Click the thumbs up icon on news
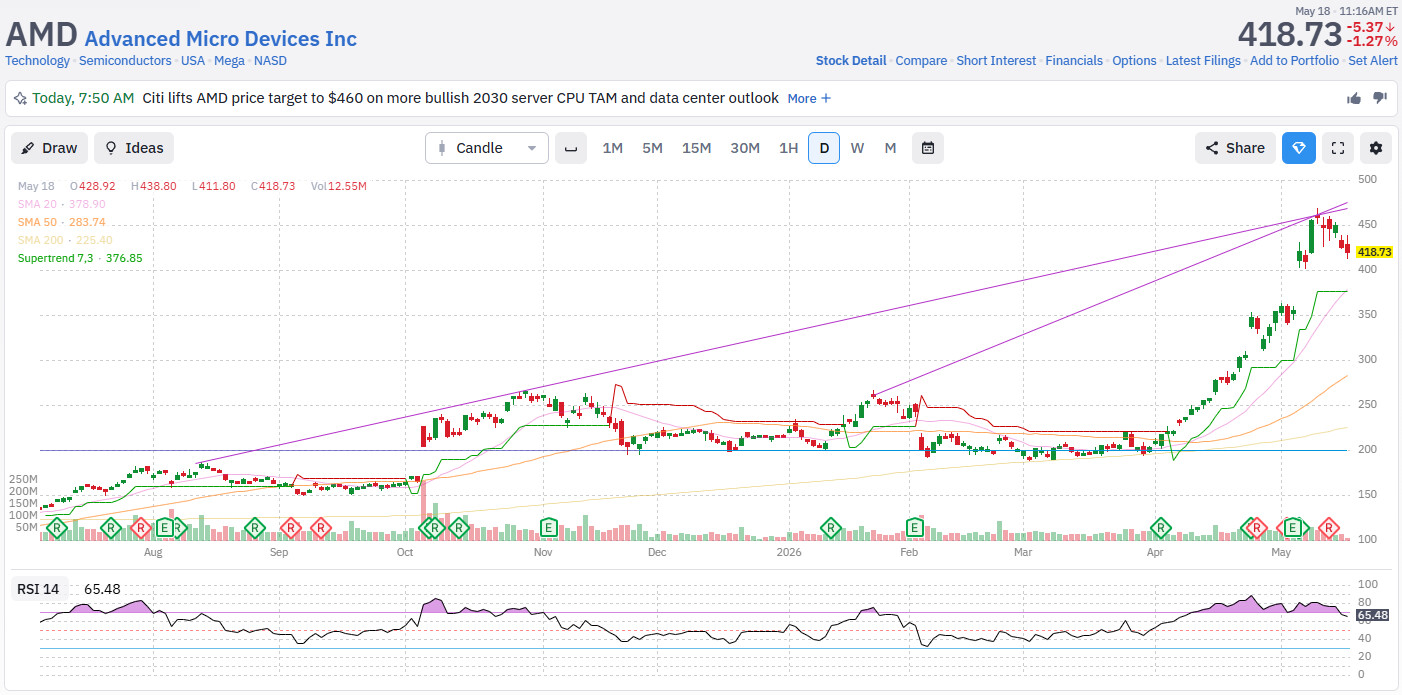The width and height of the screenshot is (1402, 695). (x=1354, y=98)
